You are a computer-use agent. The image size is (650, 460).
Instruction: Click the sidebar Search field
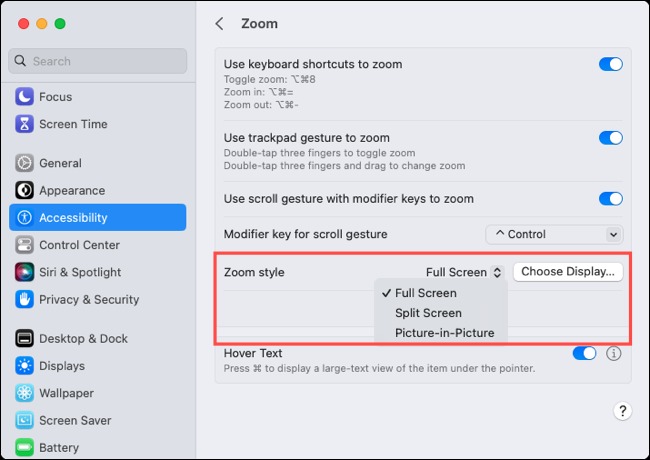pos(97,61)
